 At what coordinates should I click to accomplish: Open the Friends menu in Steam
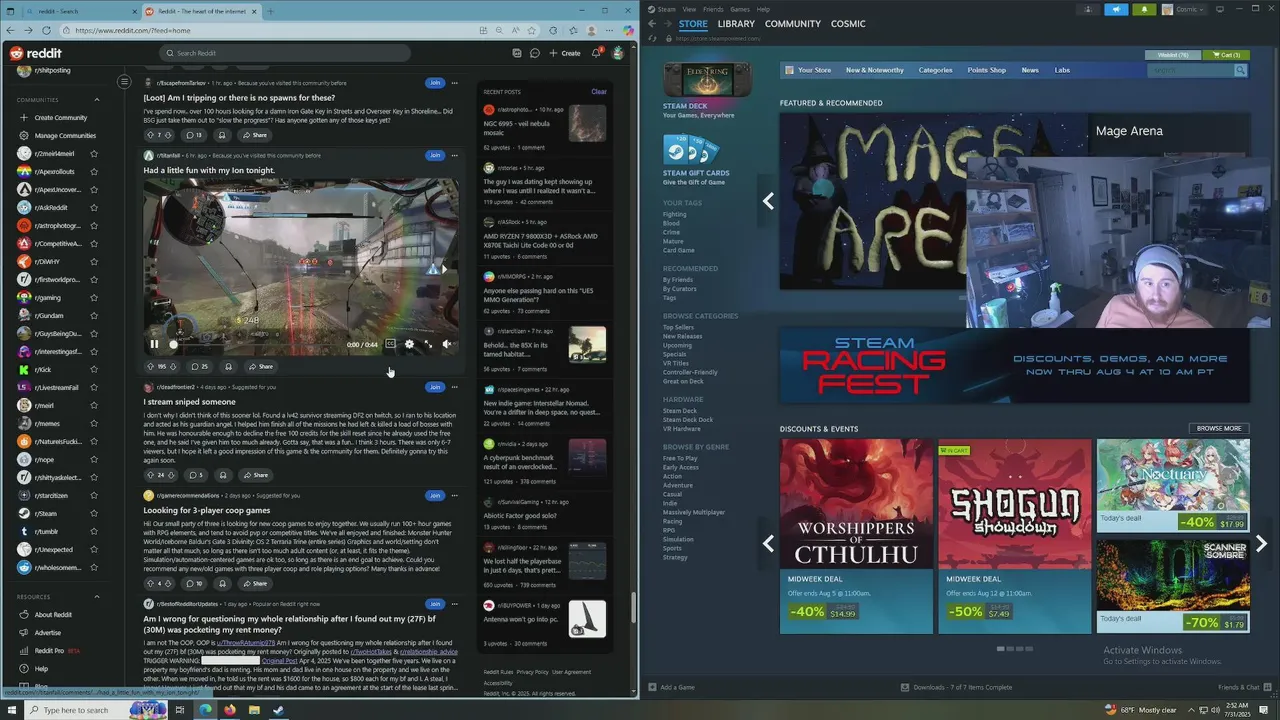click(713, 9)
